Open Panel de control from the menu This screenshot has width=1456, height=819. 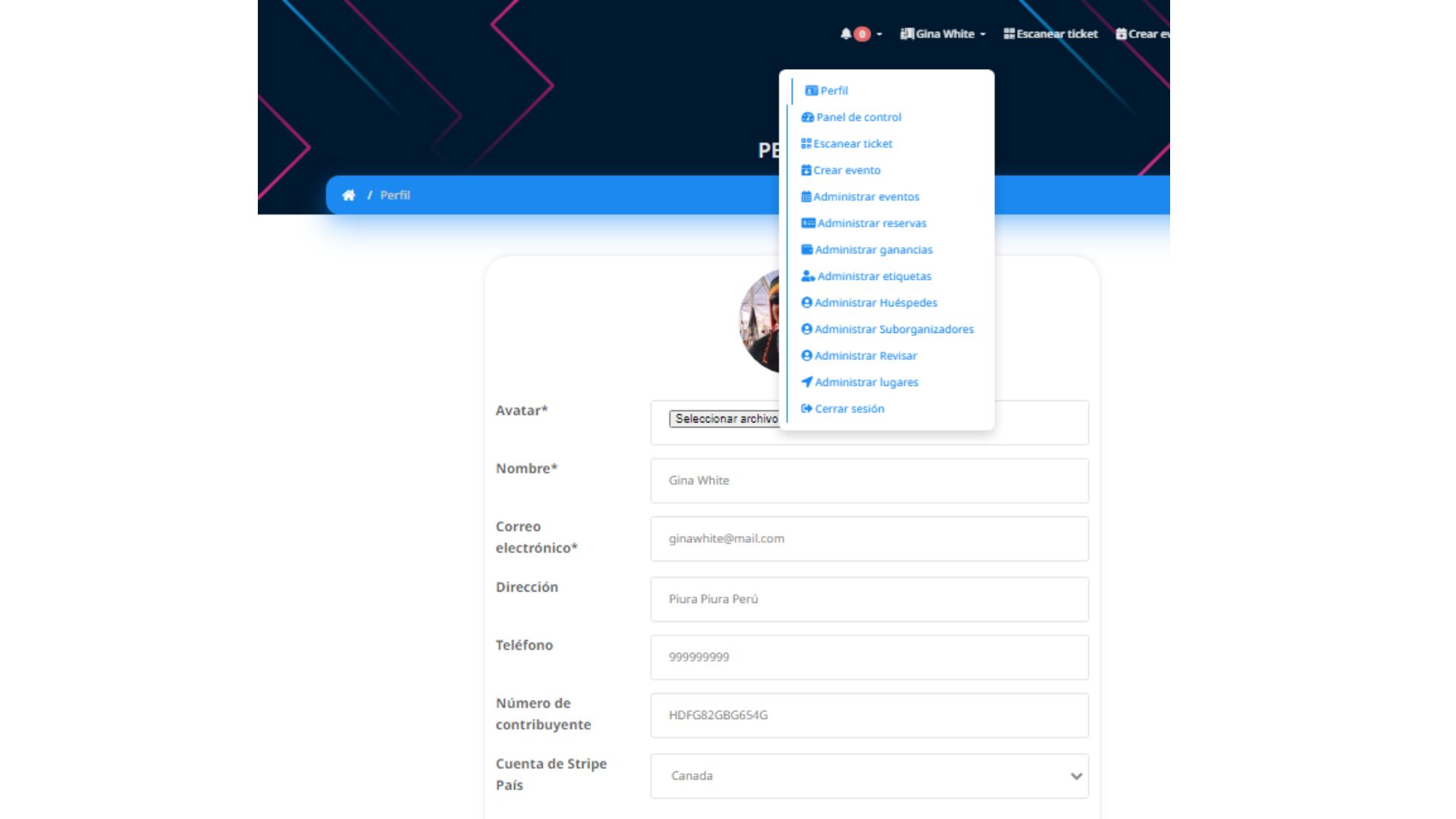click(858, 117)
